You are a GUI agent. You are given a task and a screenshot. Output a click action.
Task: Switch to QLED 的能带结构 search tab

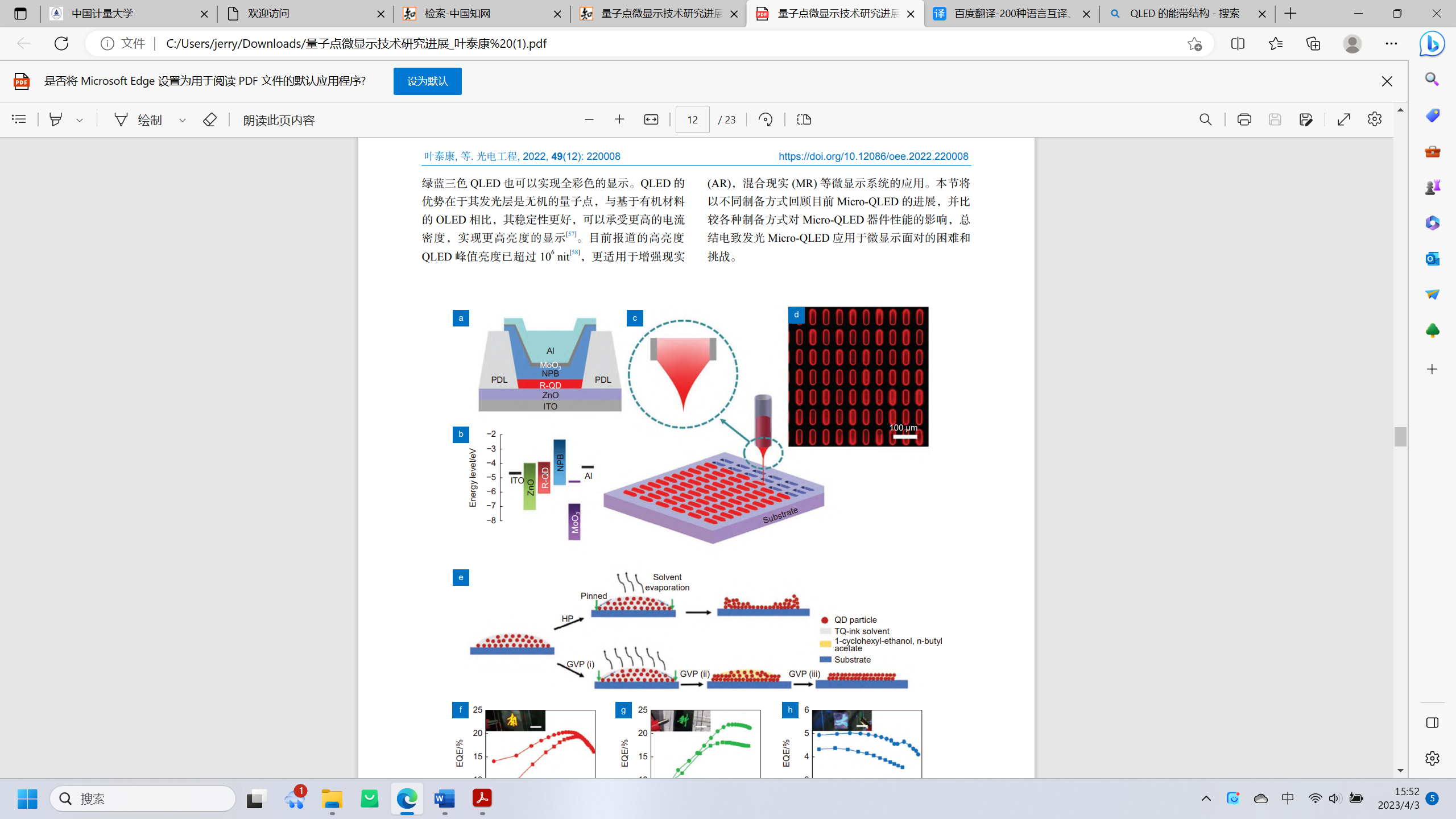(1188, 14)
